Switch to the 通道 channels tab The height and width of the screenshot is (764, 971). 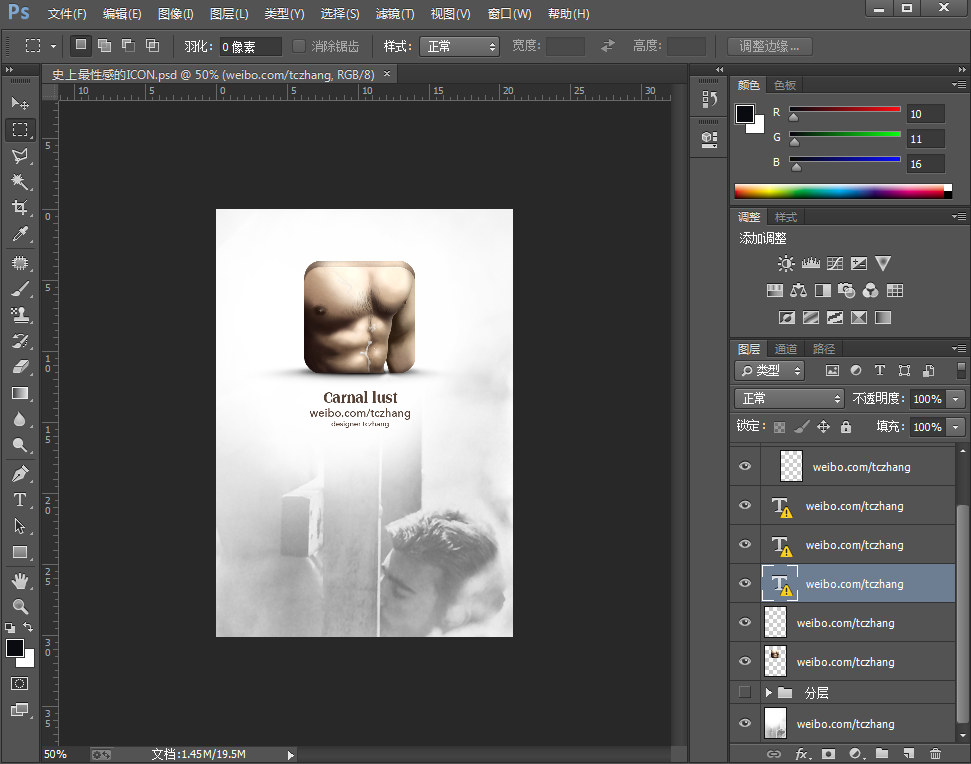[786, 349]
